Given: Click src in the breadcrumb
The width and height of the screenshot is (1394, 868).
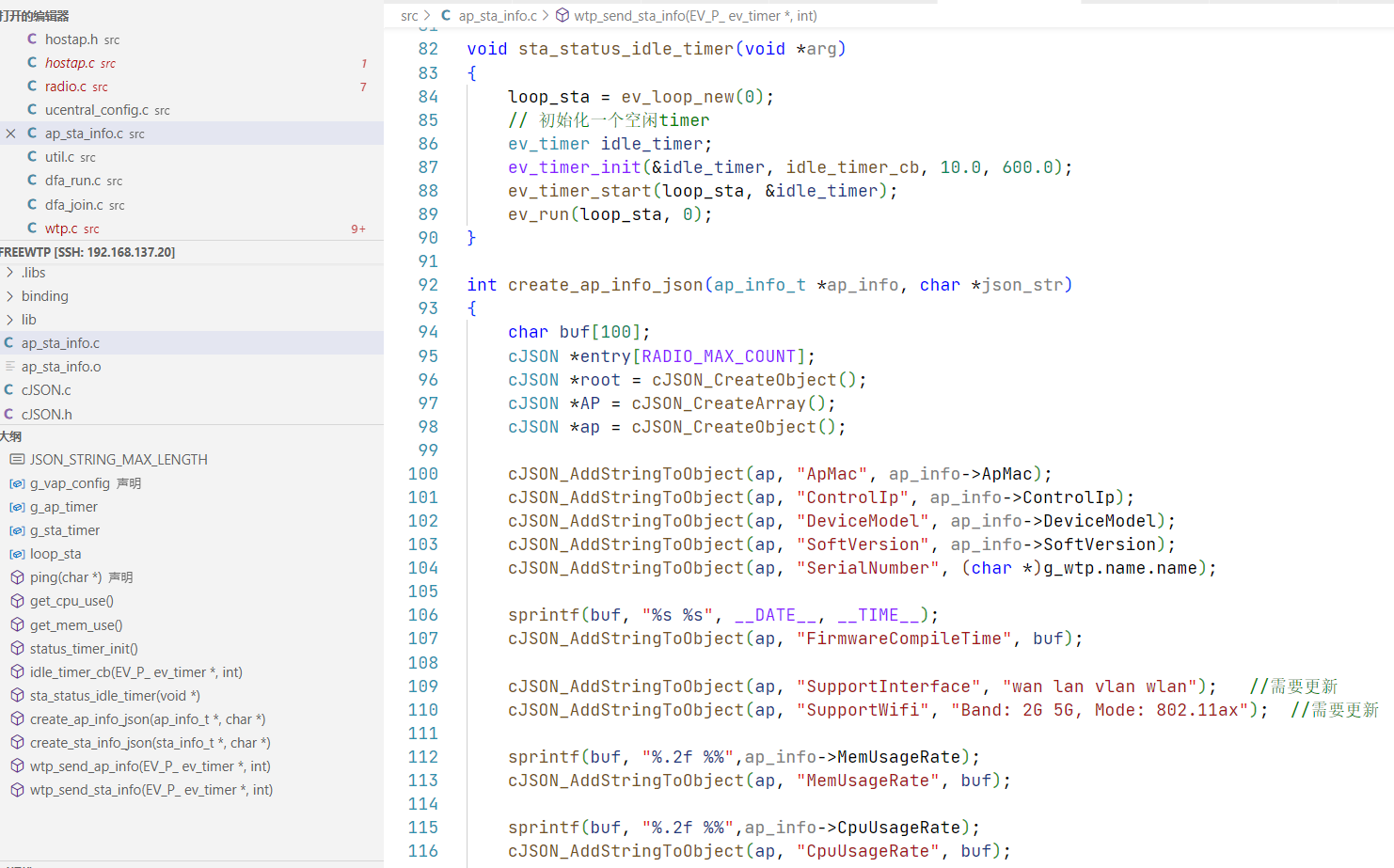Looking at the screenshot, I should point(409,16).
